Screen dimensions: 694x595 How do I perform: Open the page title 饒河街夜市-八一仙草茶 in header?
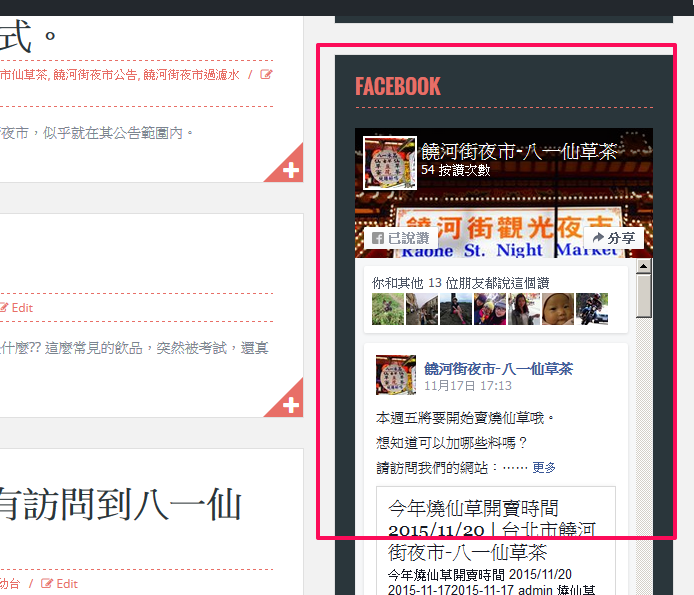[x=518, y=151]
